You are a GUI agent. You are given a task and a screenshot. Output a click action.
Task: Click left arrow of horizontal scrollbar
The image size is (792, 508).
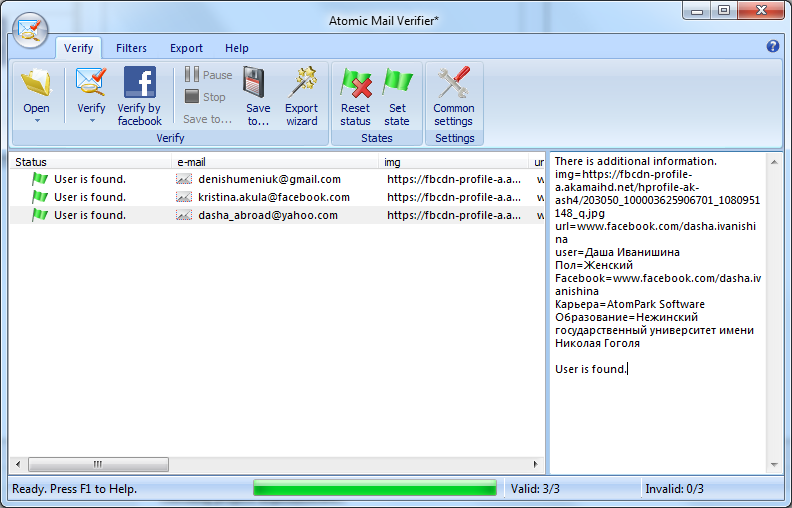point(18,464)
